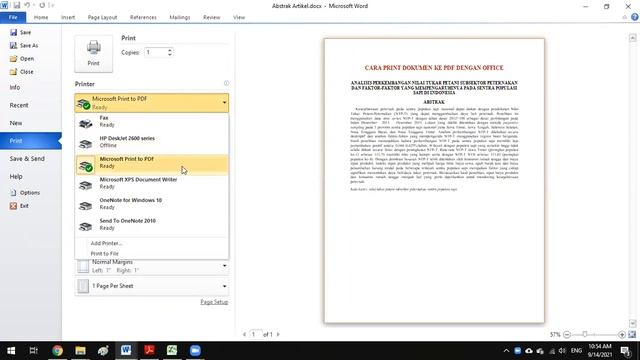Show hidden system tray icons
Image resolution: width=640 pixels, height=360 pixels.
pyautogui.click(x=506, y=351)
